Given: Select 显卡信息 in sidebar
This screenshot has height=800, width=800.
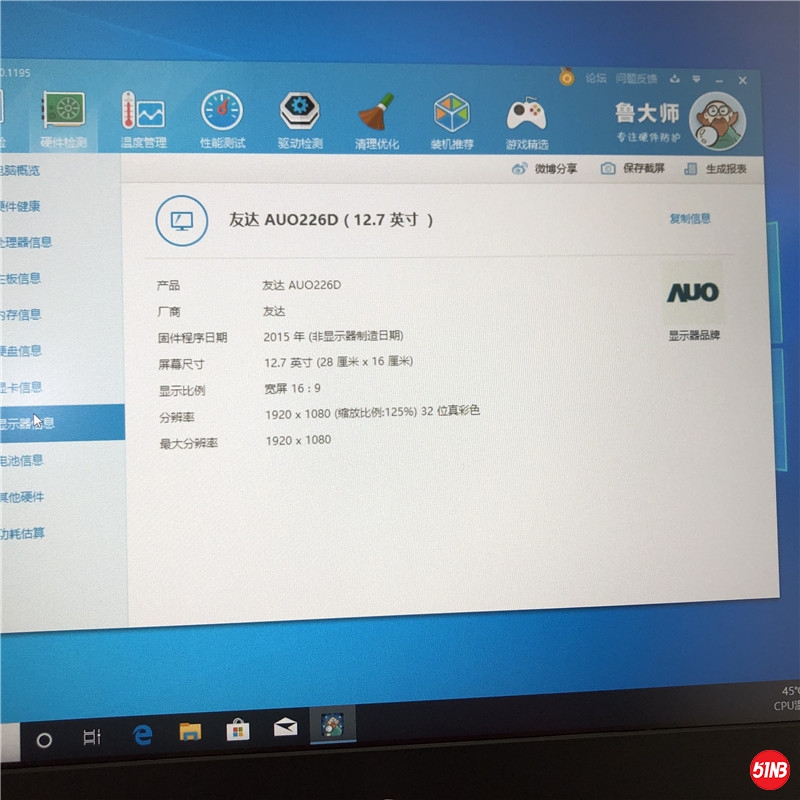Looking at the screenshot, I should (x=21, y=387).
